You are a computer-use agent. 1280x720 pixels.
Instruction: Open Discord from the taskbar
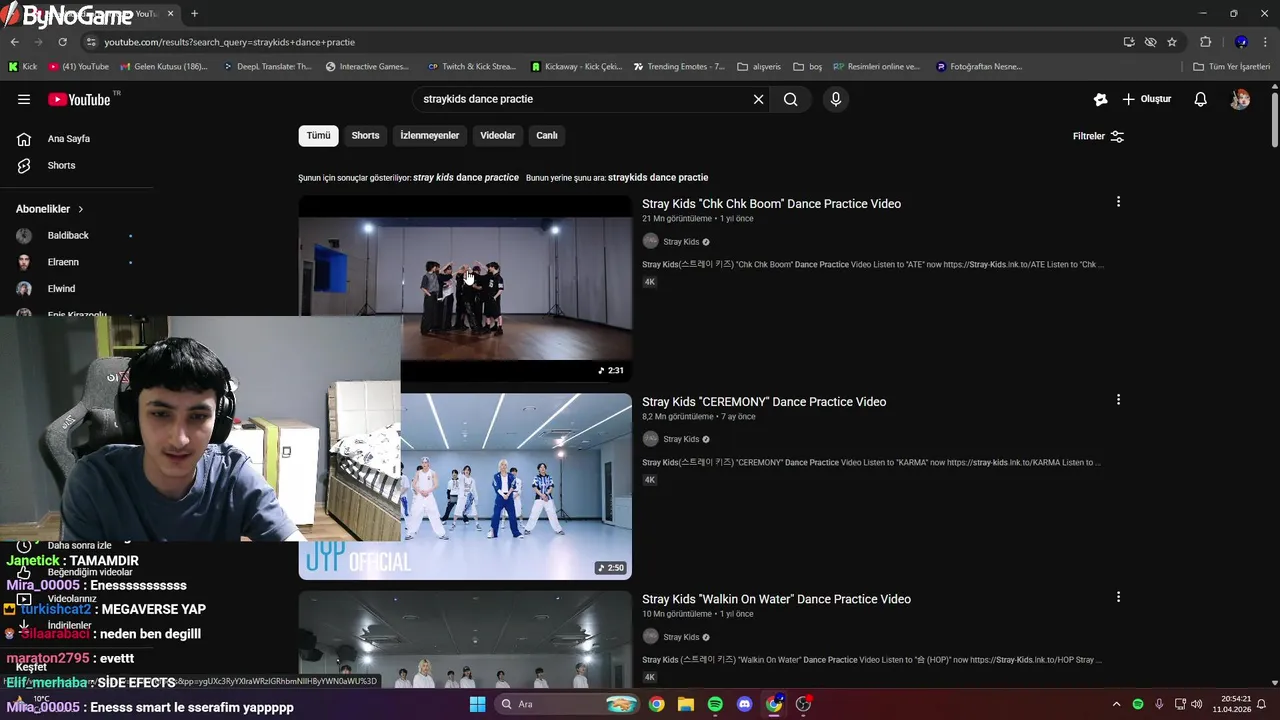point(744,704)
